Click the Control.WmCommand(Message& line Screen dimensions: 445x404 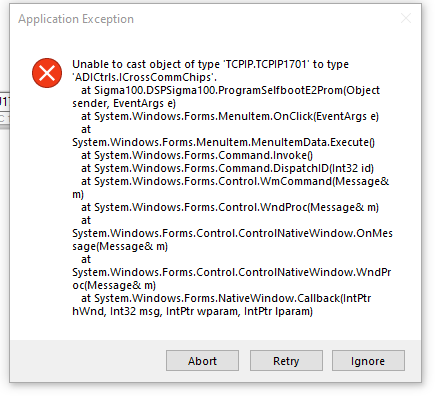(235, 181)
